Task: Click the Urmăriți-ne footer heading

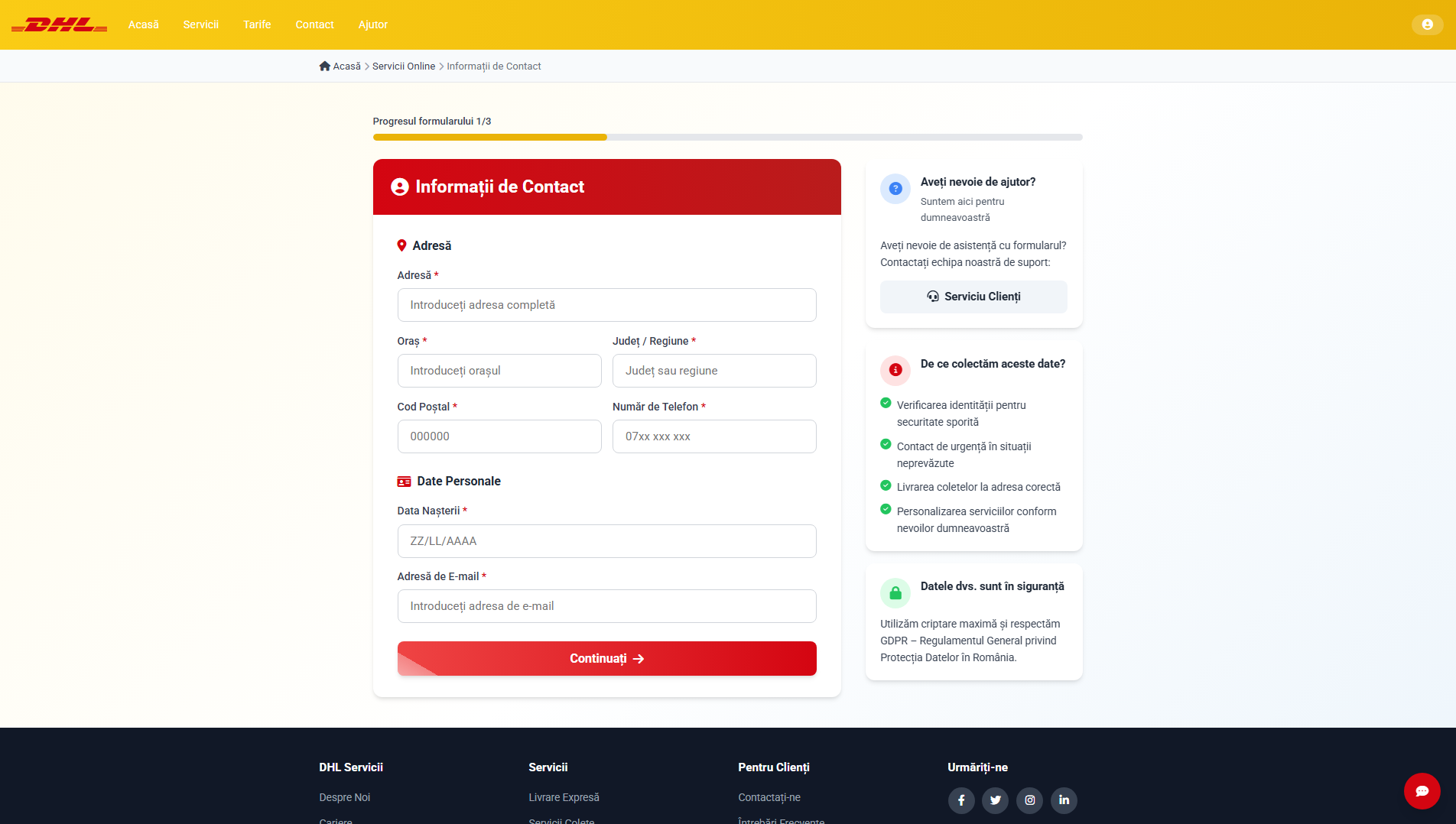Action: point(977,767)
